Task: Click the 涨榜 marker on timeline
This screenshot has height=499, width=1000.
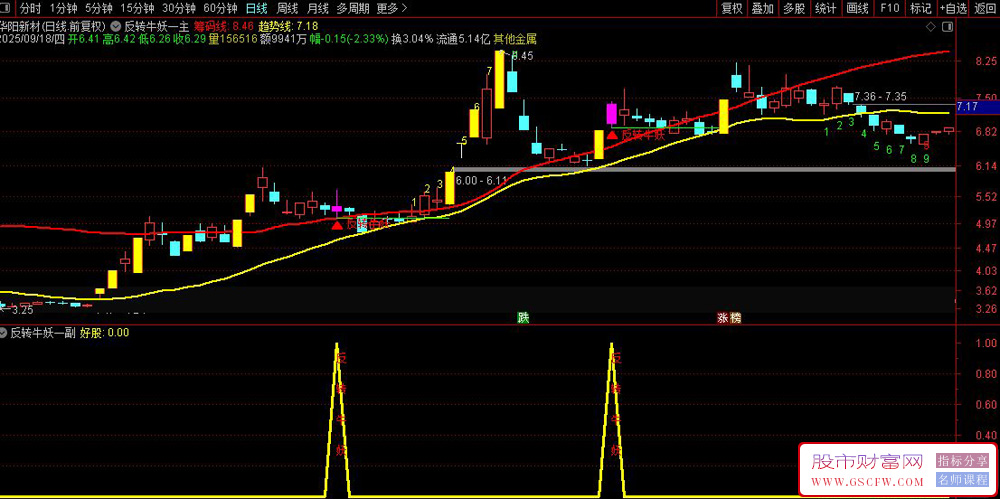Action: pos(730,317)
